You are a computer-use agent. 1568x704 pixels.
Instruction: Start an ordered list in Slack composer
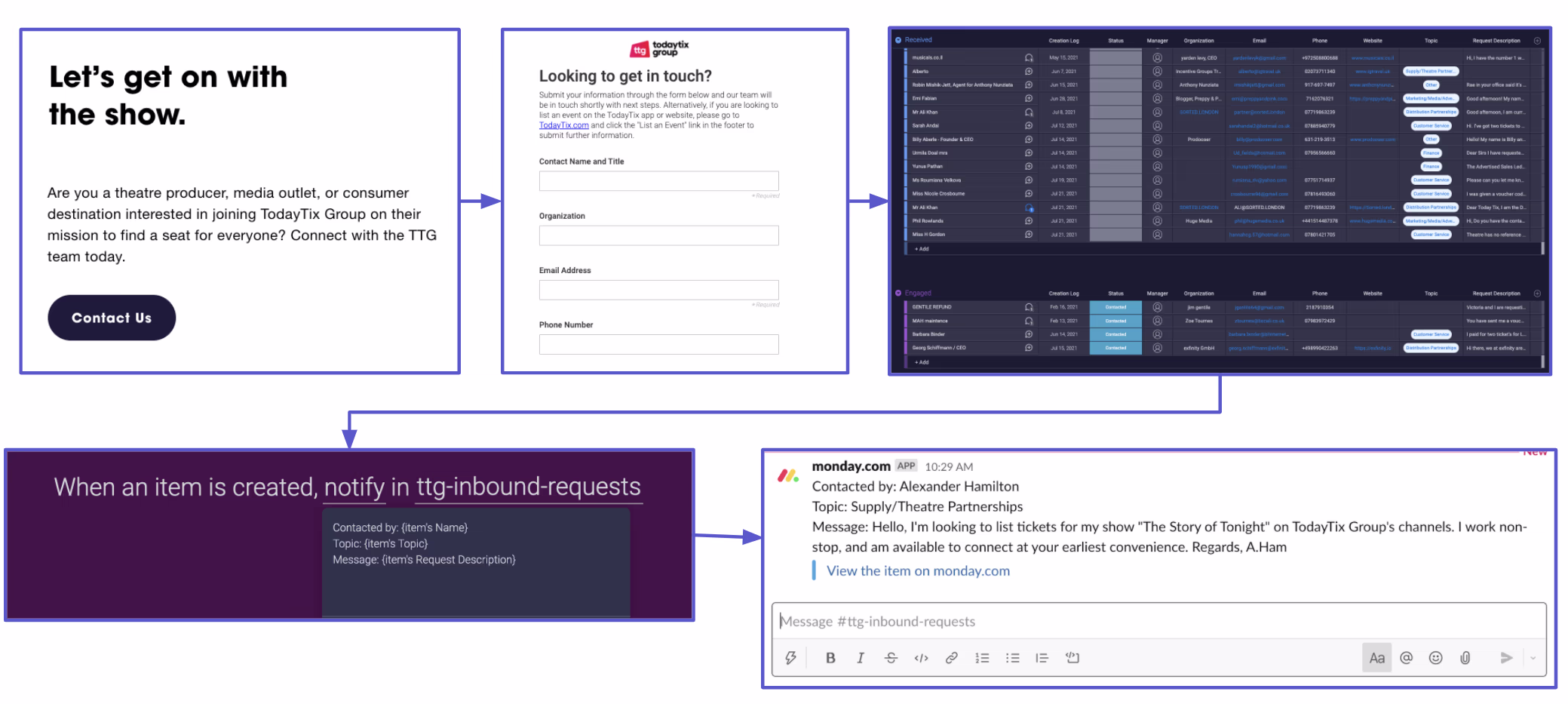click(x=982, y=658)
